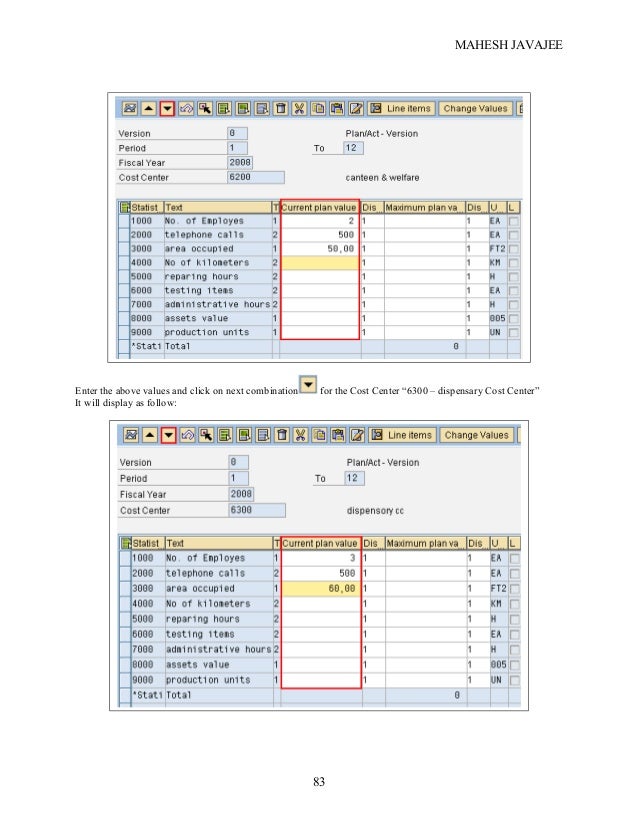This screenshot has height=826, width=638.
Task: Click Maximum plan va column header in 6300 screen
Action: (426, 543)
